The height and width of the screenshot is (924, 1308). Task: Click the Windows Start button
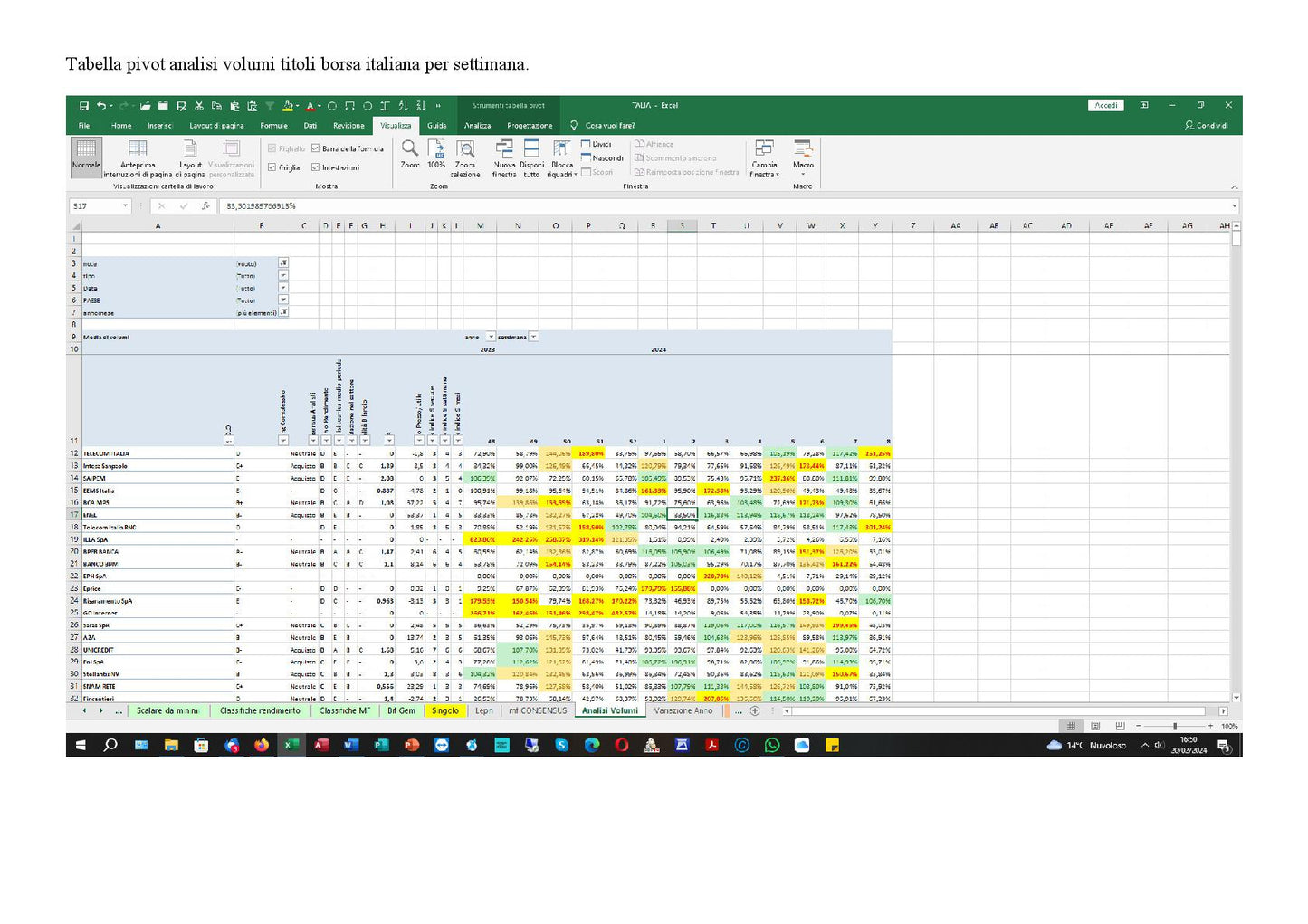(x=80, y=746)
